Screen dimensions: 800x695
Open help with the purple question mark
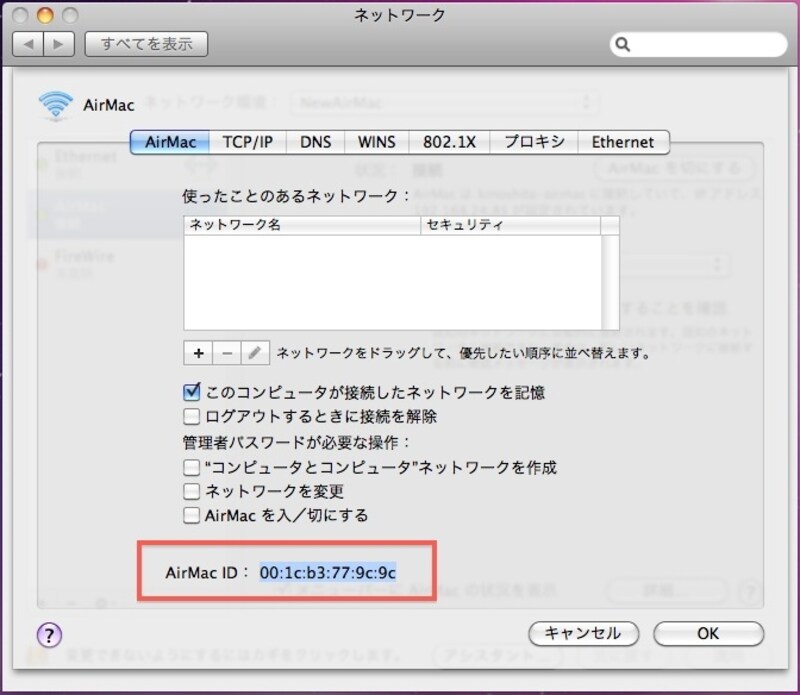point(49,635)
